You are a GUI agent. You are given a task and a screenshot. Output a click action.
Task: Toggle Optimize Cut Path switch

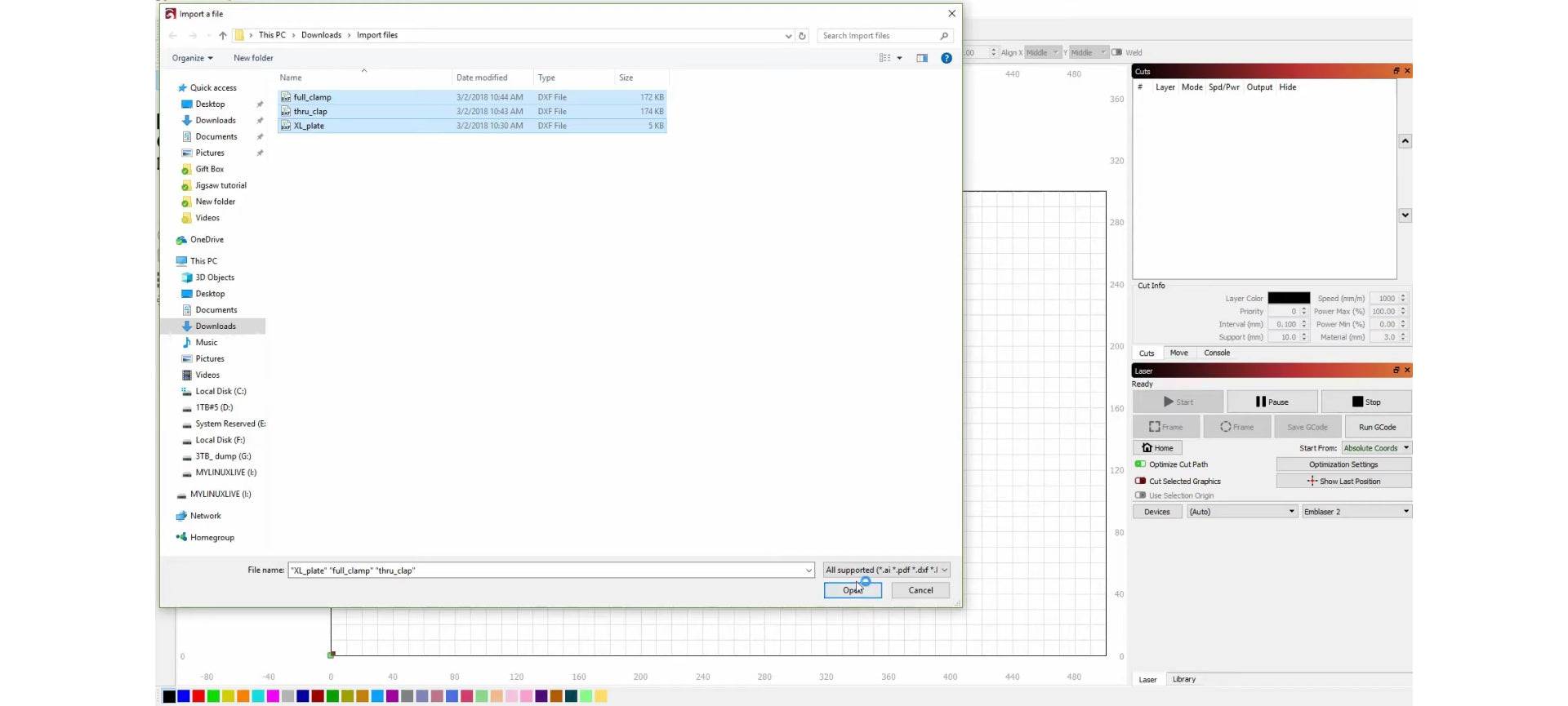[1140, 464]
